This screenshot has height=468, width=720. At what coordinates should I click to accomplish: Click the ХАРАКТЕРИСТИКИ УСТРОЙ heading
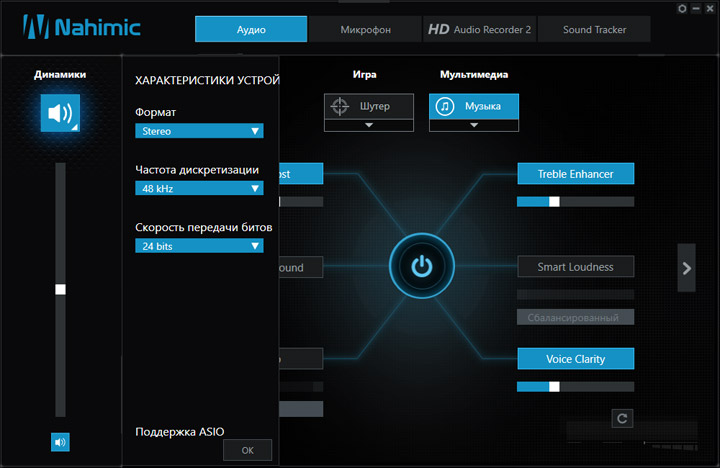(x=207, y=80)
